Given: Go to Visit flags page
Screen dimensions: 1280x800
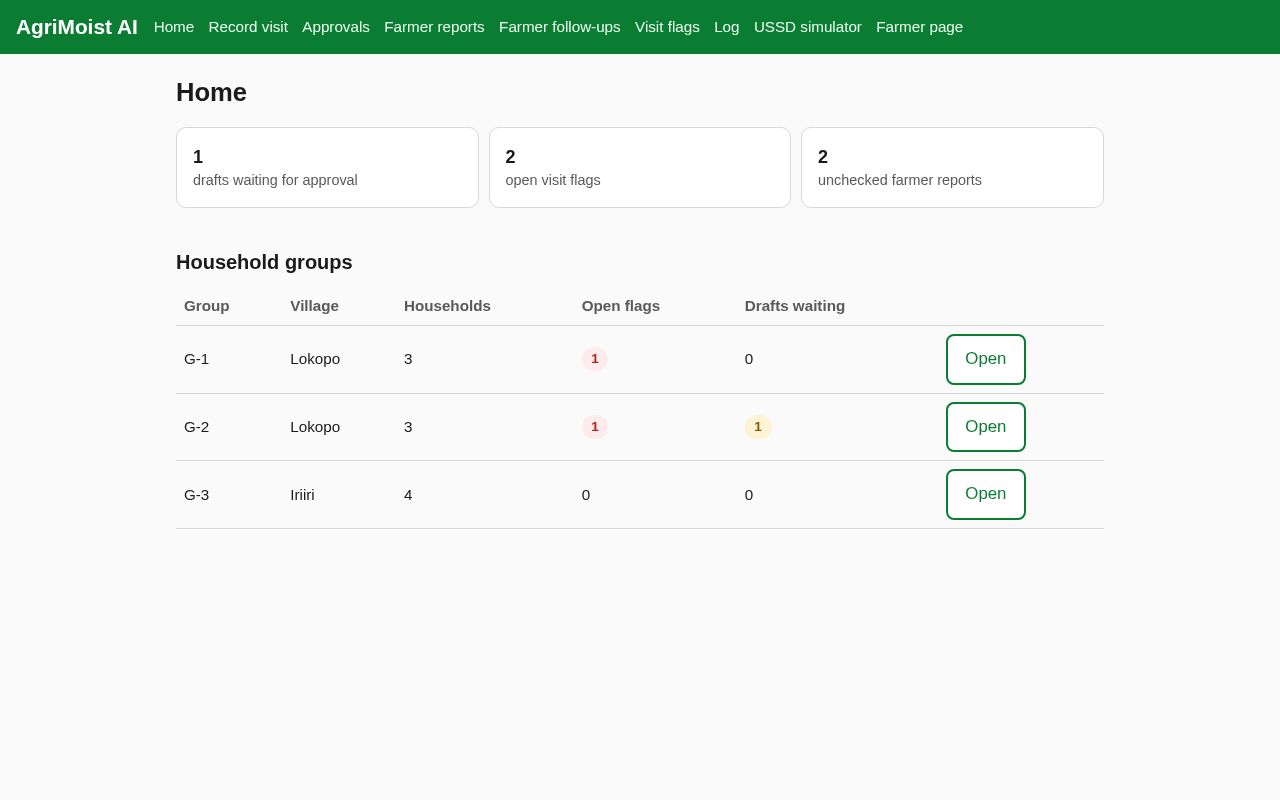Looking at the screenshot, I should click(x=667, y=27).
